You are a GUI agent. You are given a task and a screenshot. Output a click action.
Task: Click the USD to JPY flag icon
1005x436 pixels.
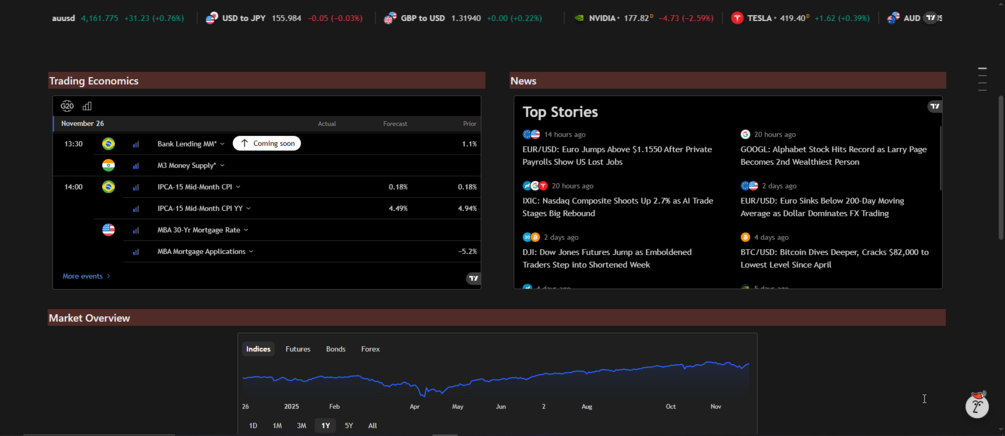[x=212, y=18]
